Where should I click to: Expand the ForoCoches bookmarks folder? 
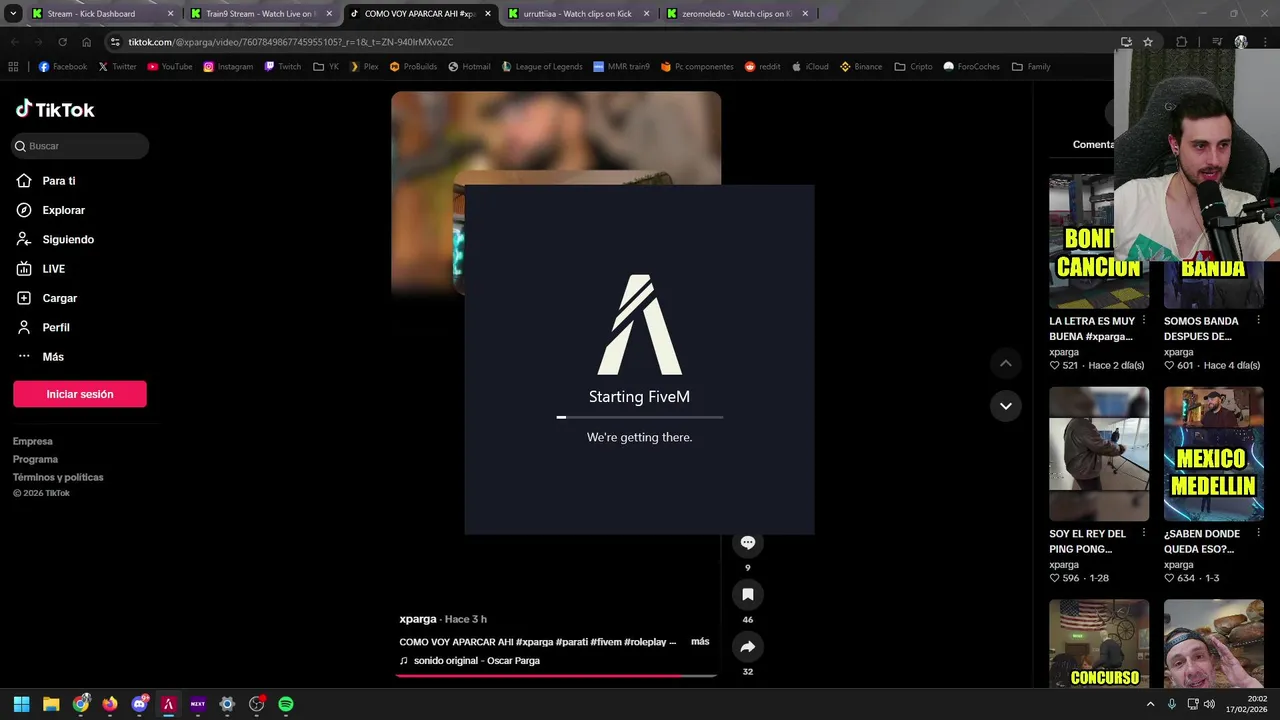pos(971,67)
